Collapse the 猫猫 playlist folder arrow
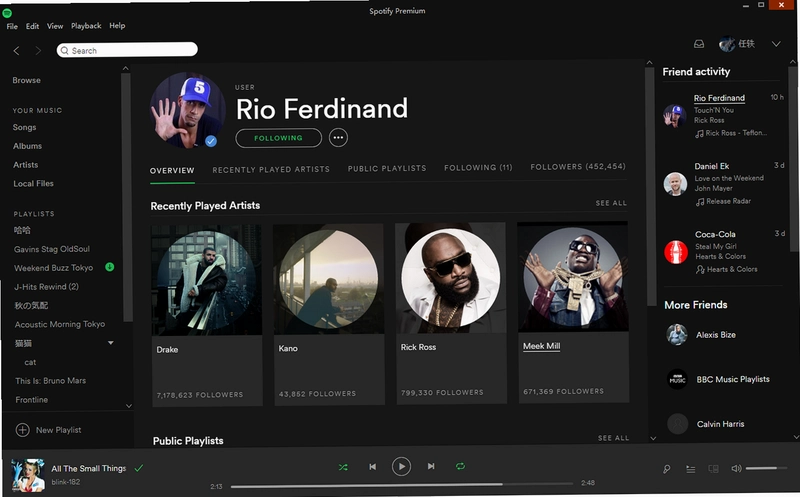The width and height of the screenshot is (800, 497). [111, 343]
